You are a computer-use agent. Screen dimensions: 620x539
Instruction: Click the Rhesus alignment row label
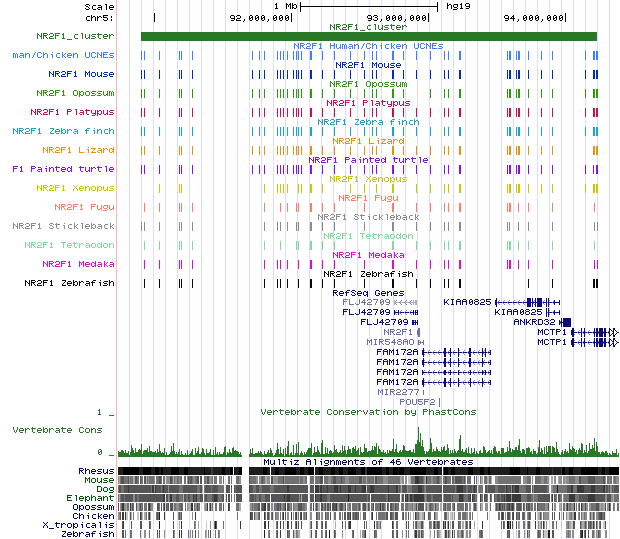(x=95, y=470)
